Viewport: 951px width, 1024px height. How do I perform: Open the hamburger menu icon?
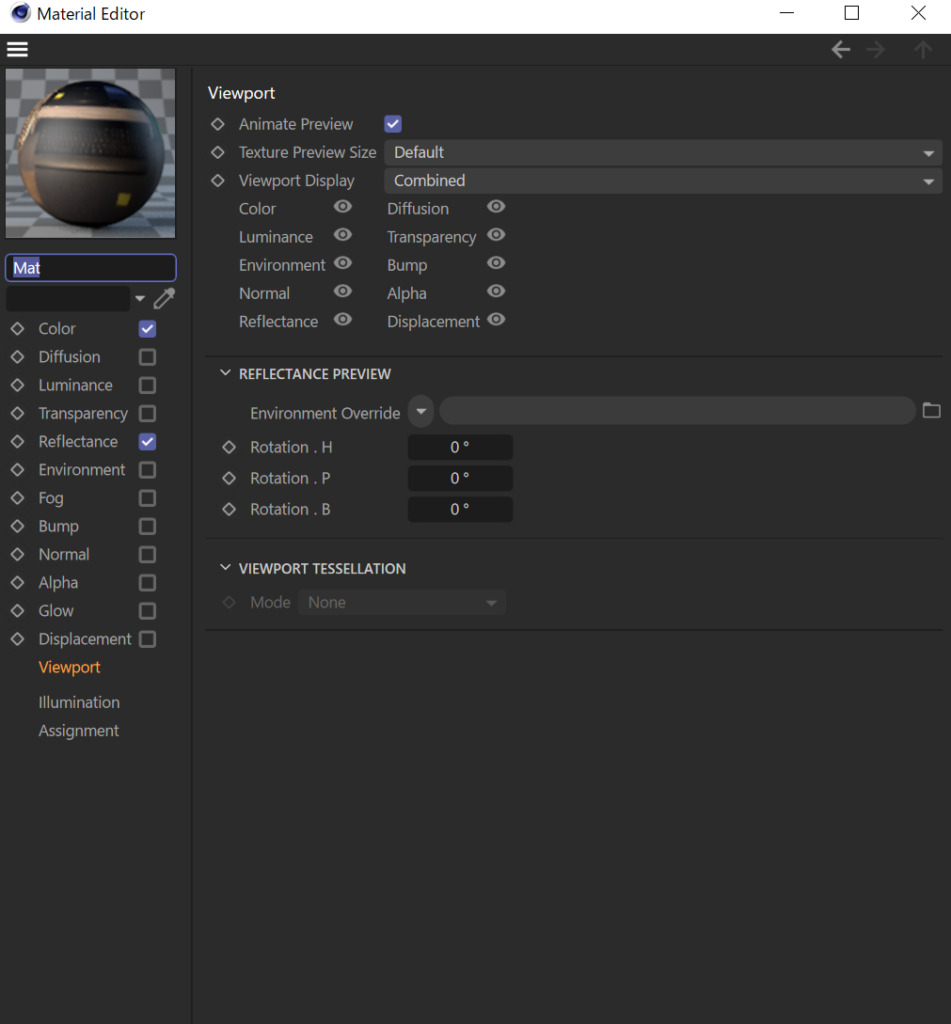click(17, 50)
